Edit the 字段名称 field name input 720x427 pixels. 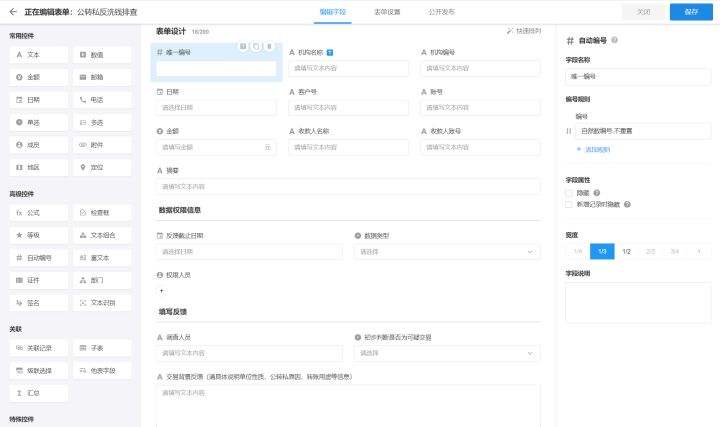click(x=638, y=76)
